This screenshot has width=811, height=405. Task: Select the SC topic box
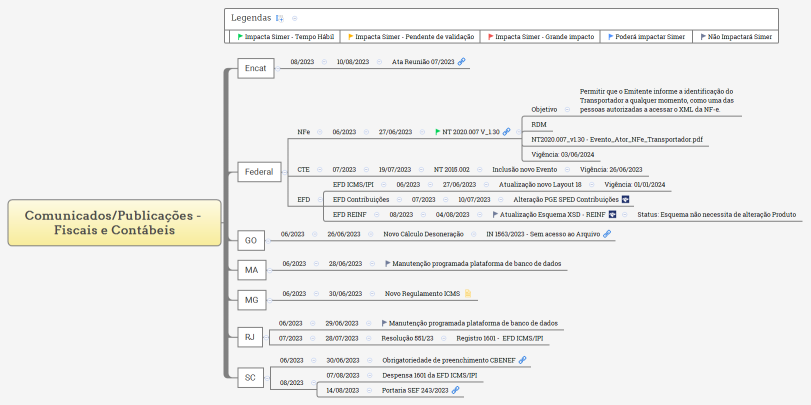pyautogui.click(x=250, y=378)
